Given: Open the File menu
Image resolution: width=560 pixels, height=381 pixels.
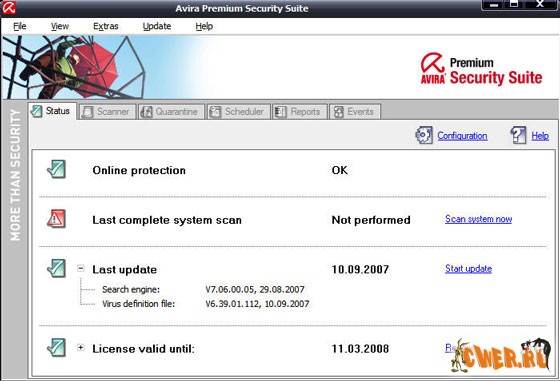Looking at the screenshot, I should 20,26.
